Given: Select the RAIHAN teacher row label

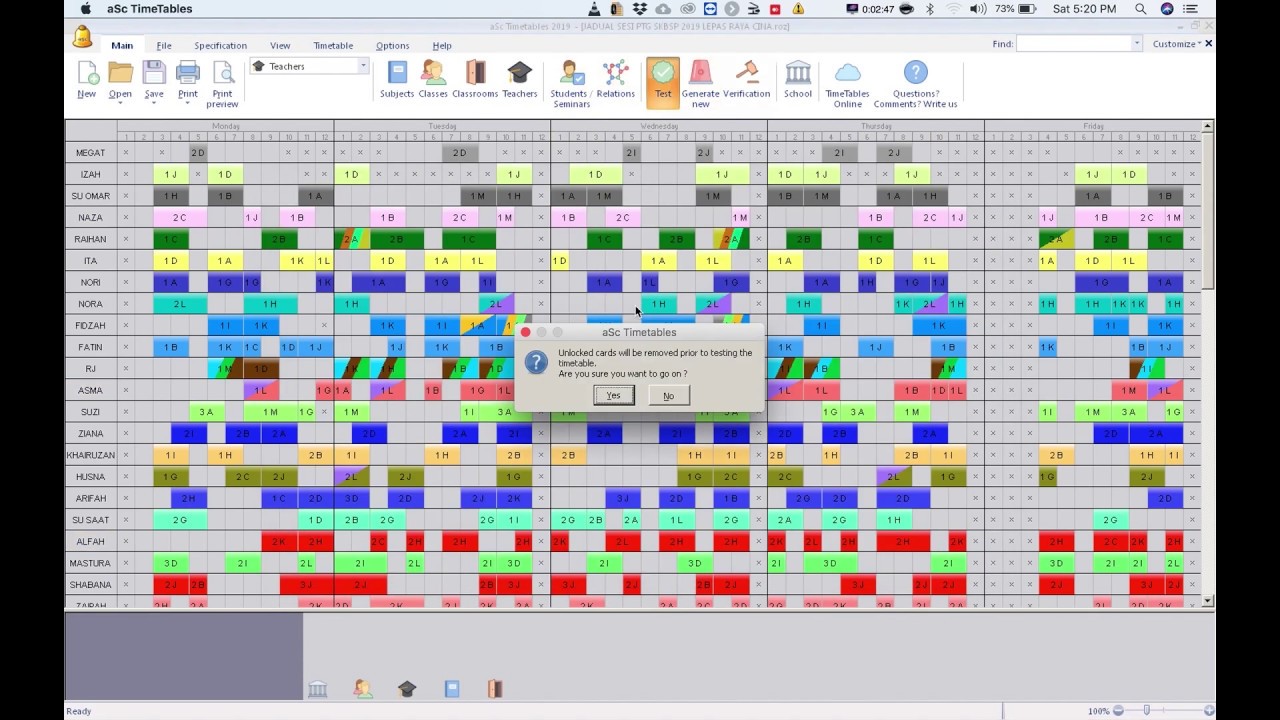Looking at the screenshot, I should click(91, 239).
